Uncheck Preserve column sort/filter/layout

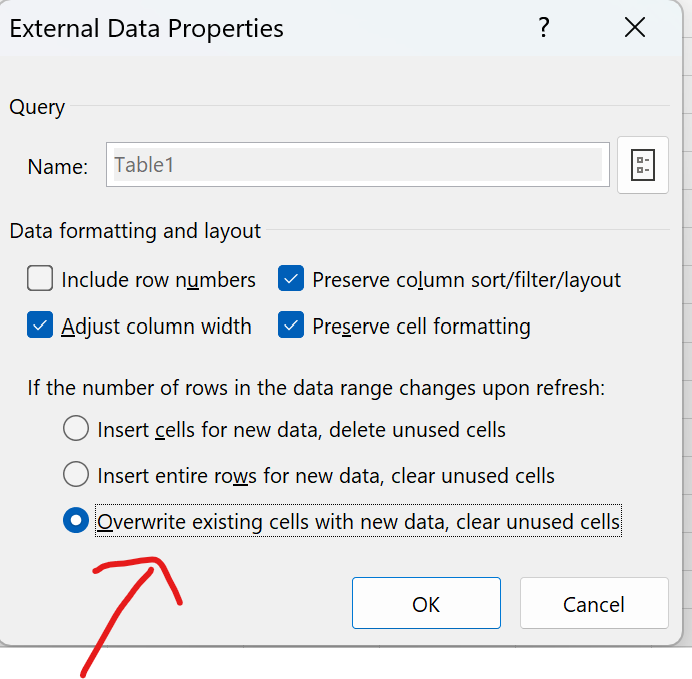[x=292, y=279]
